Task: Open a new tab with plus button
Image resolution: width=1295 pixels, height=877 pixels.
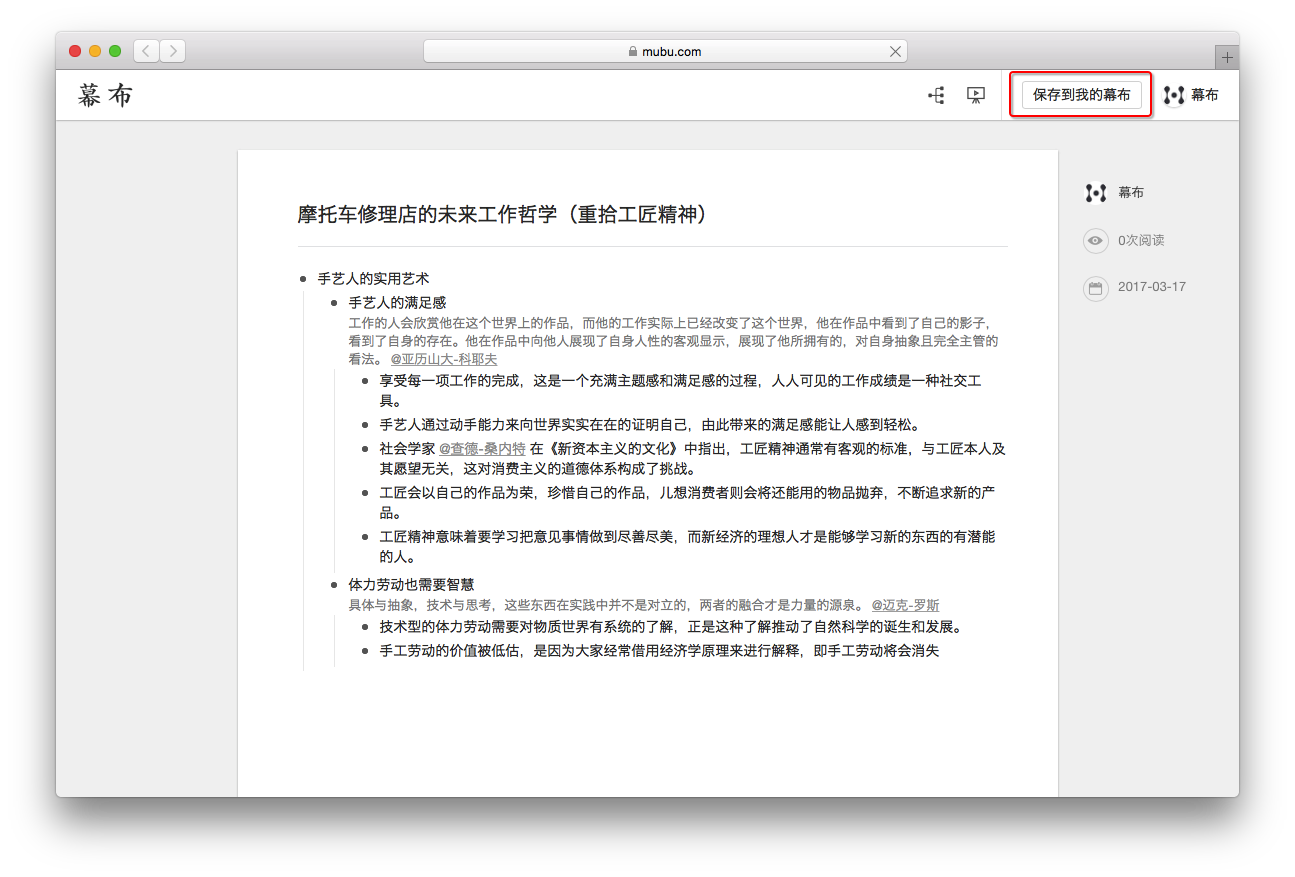Action: click(1227, 58)
